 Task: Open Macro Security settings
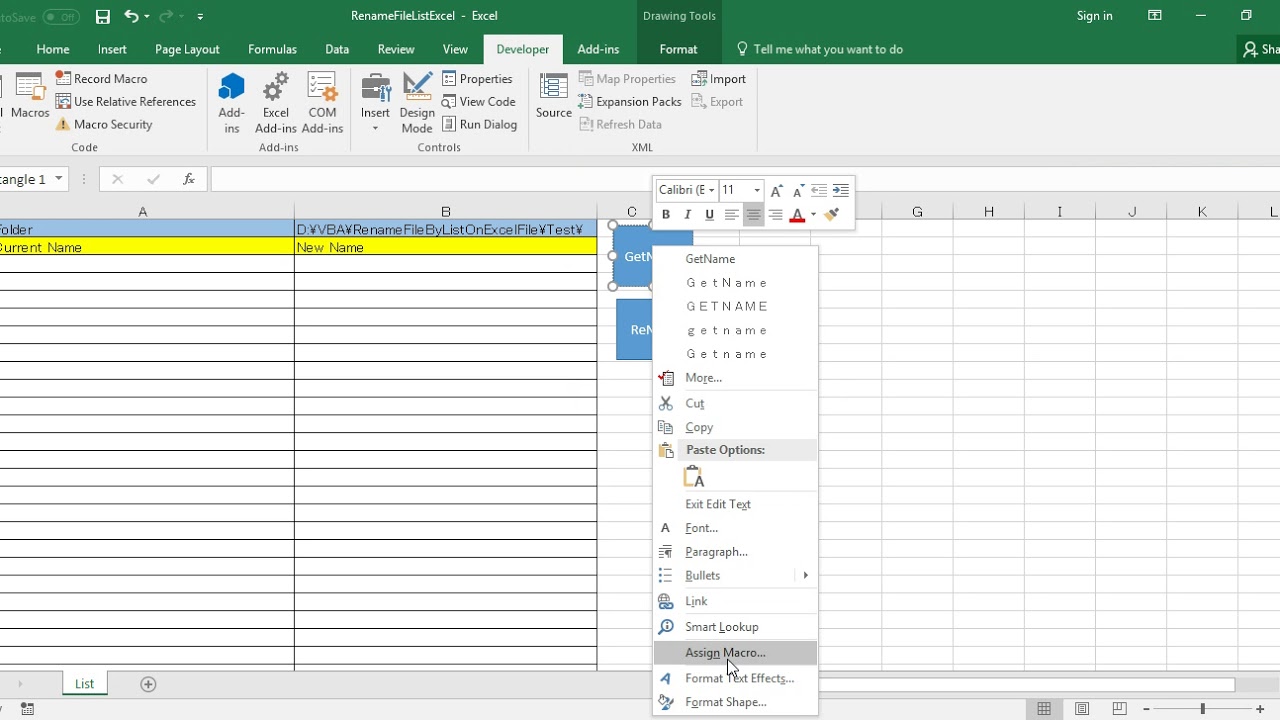click(x=104, y=125)
